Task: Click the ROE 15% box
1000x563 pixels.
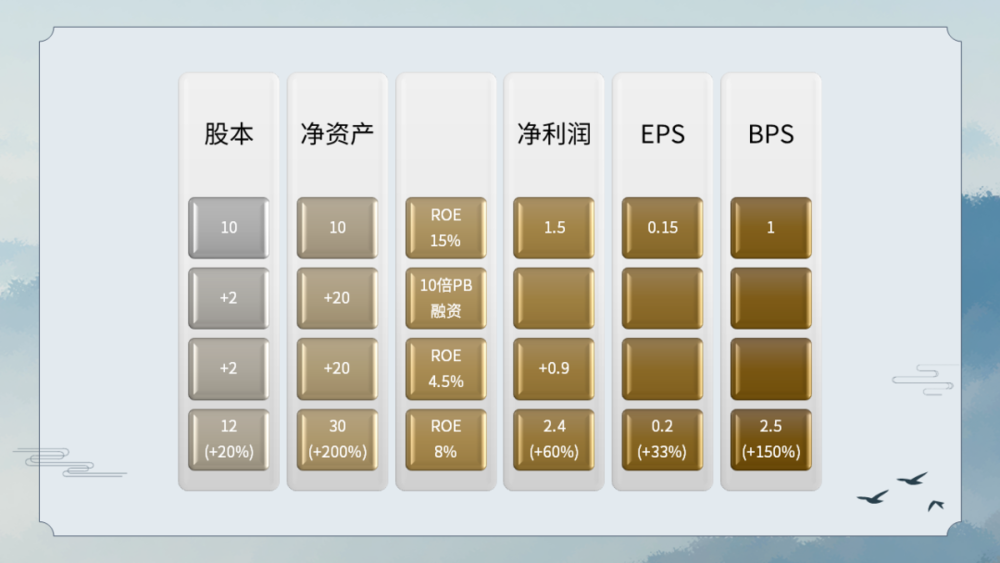Action: click(x=446, y=228)
